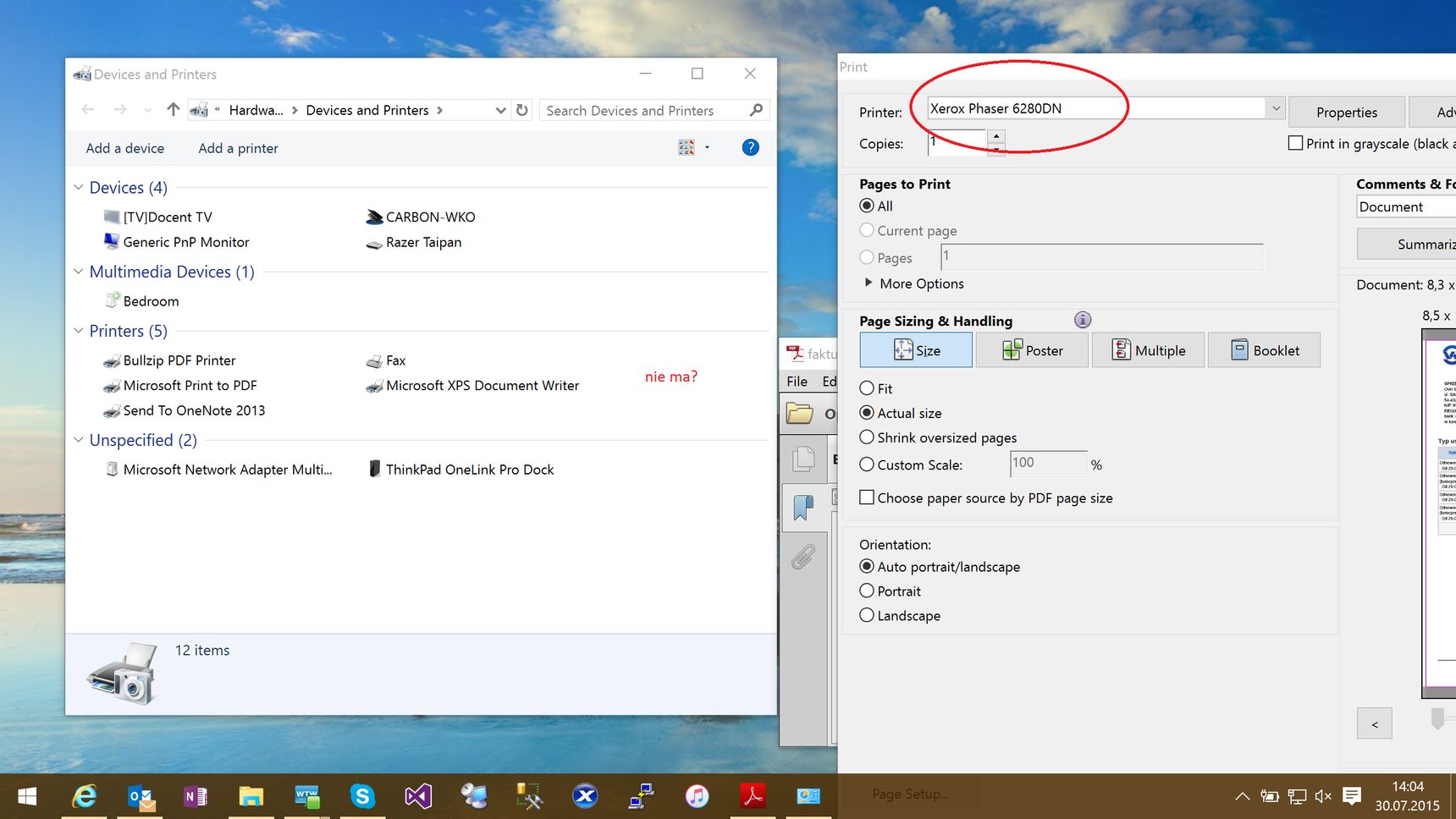Viewport: 1456px width, 819px height.
Task: Open help in Devices and Printers
Action: pyautogui.click(x=750, y=147)
